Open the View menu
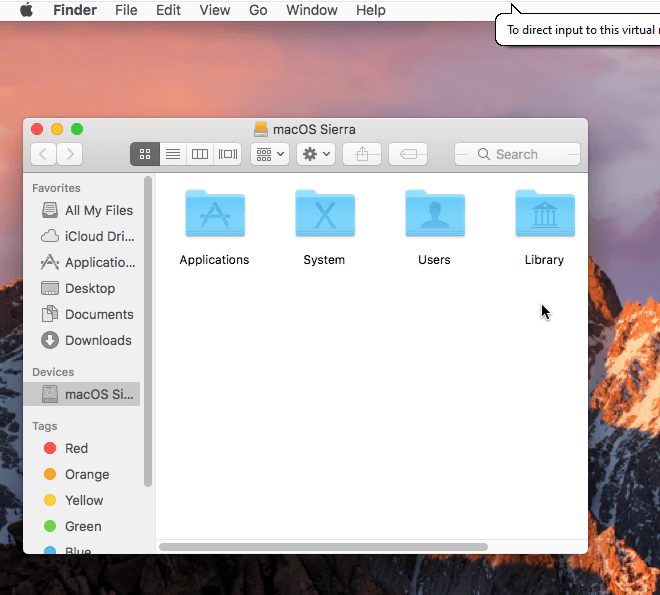This screenshot has height=595, width=660. click(x=215, y=10)
